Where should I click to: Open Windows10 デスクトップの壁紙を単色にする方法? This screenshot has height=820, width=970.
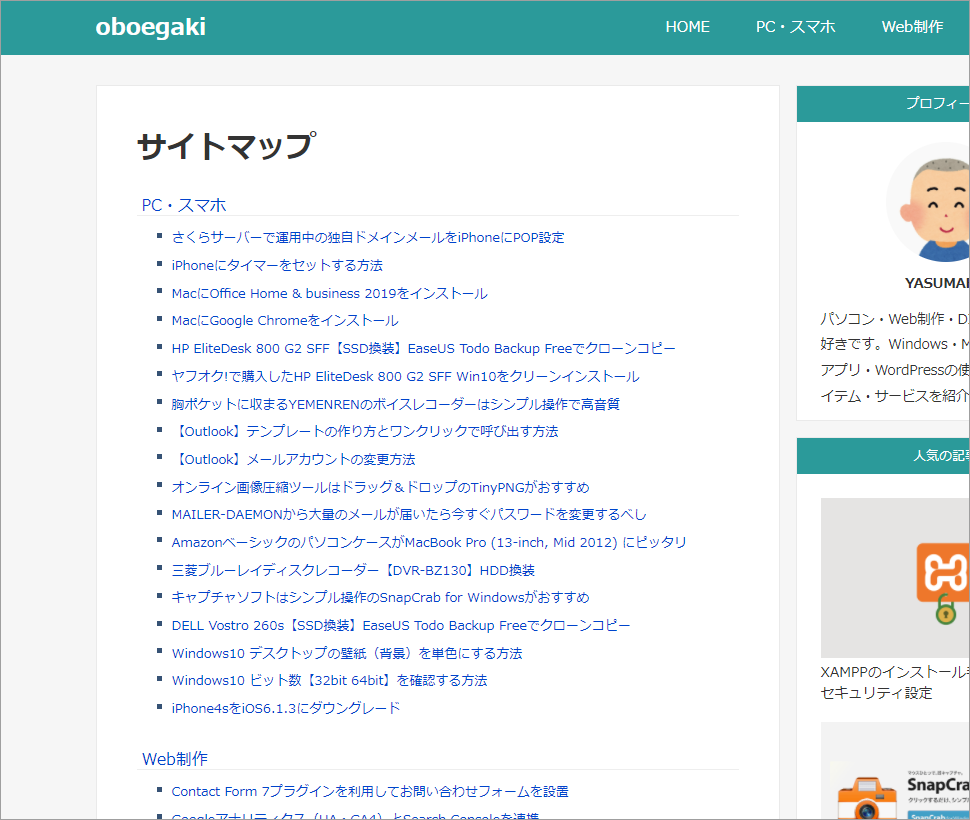pyautogui.click(x=347, y=652)
